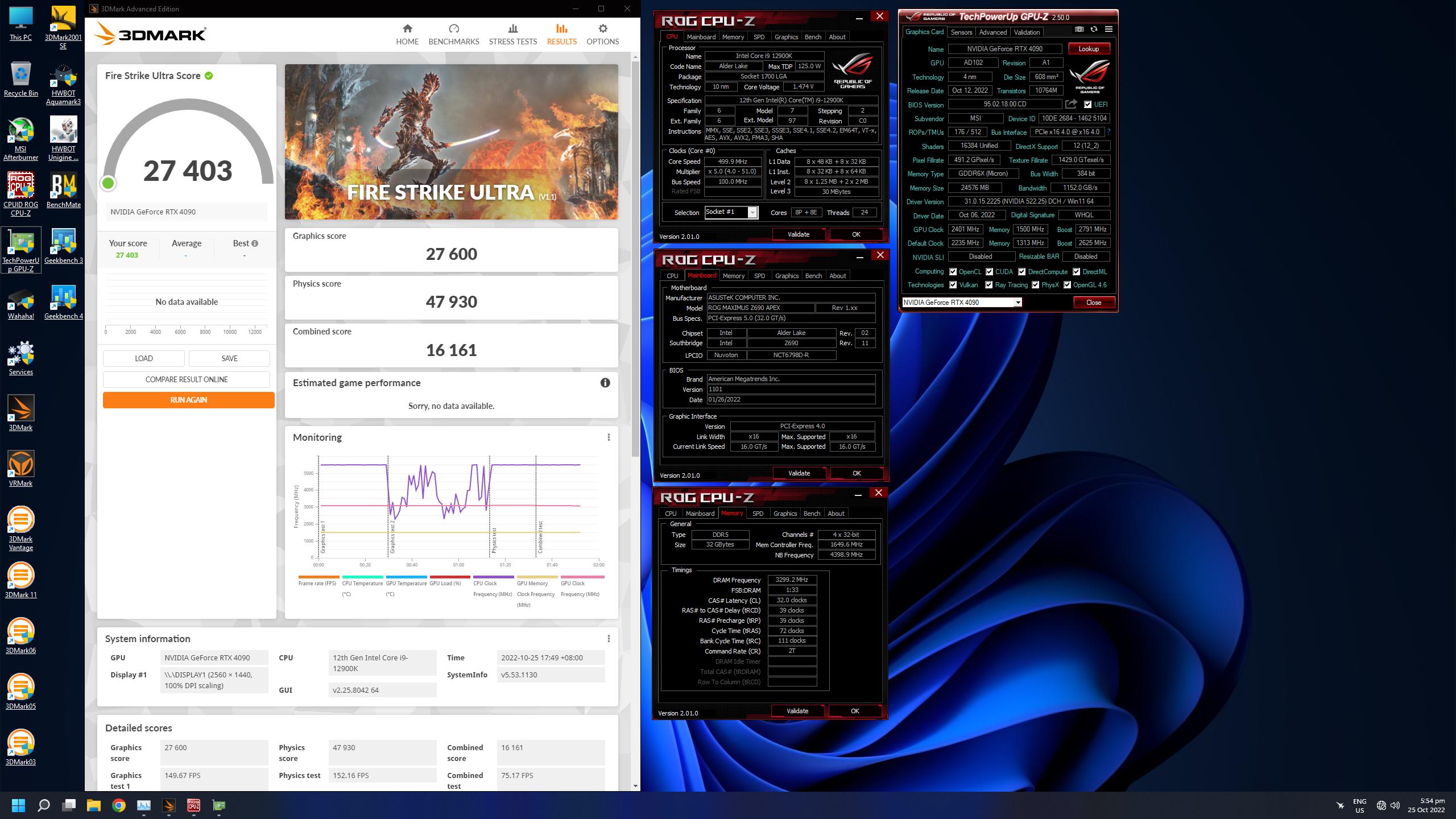Click the Best score info icon

coord(255,243)
